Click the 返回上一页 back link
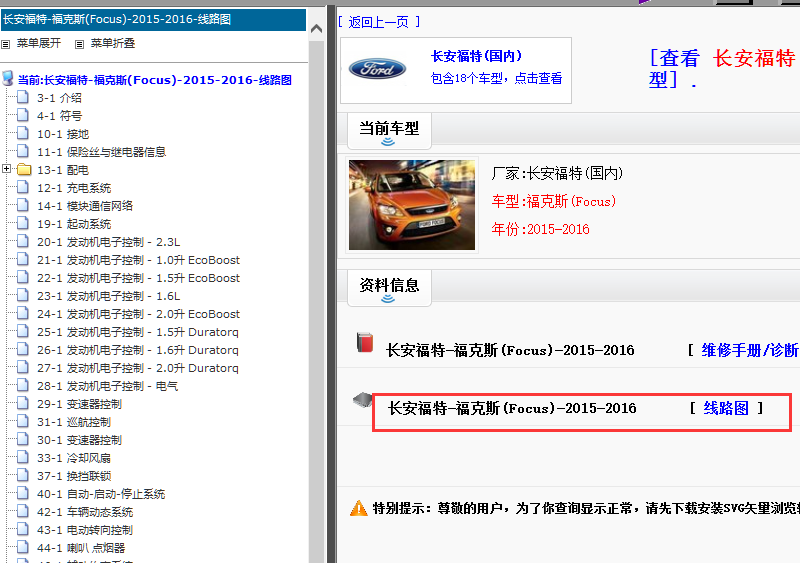This screenshot has width=800, height=563. tap(379, 22)
